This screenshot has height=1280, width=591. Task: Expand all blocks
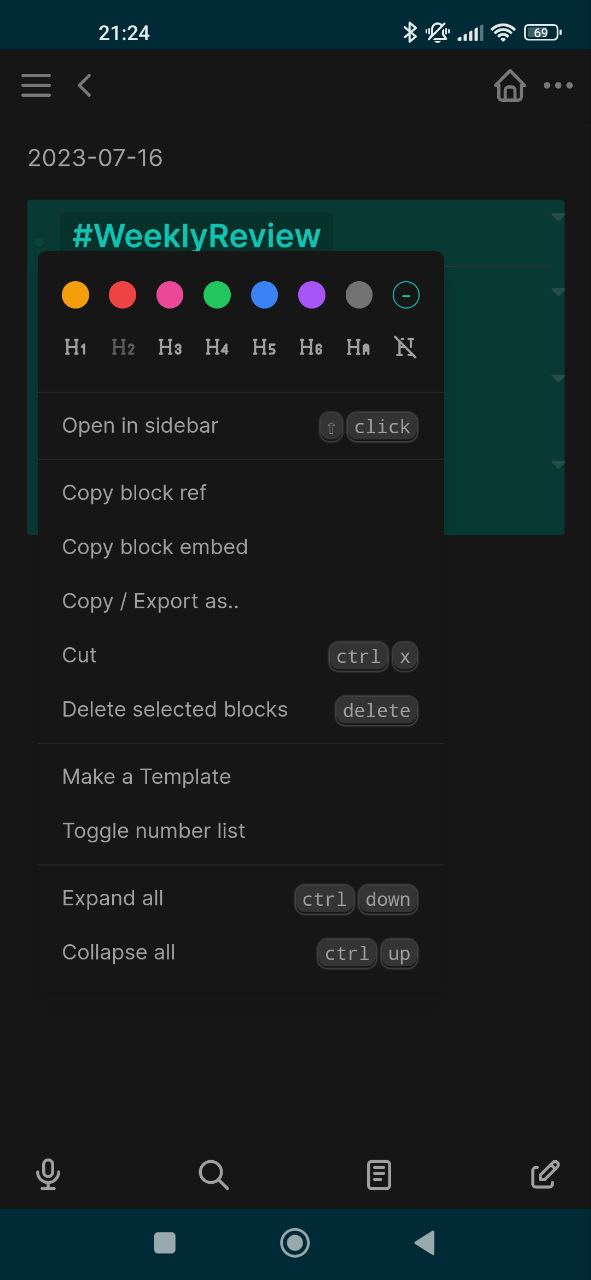112,897
